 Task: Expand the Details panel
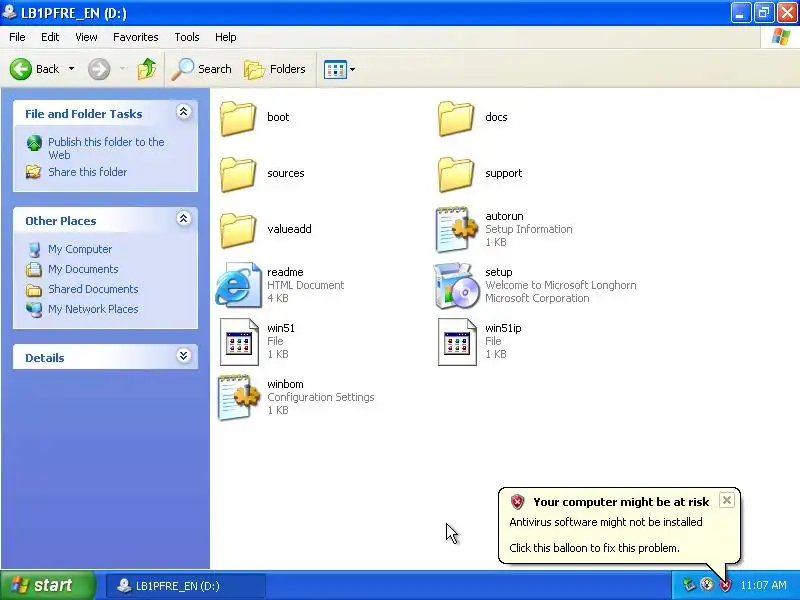[184, 356]
